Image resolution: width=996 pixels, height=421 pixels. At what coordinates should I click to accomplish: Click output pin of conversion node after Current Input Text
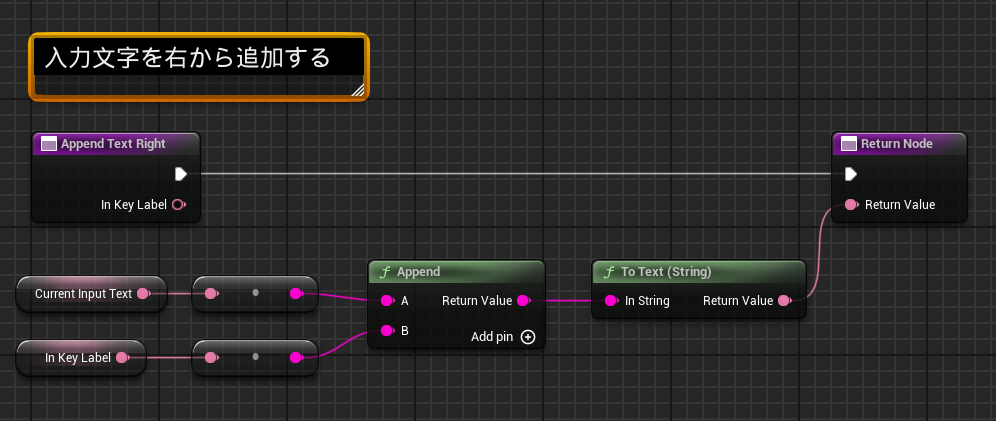296,293
